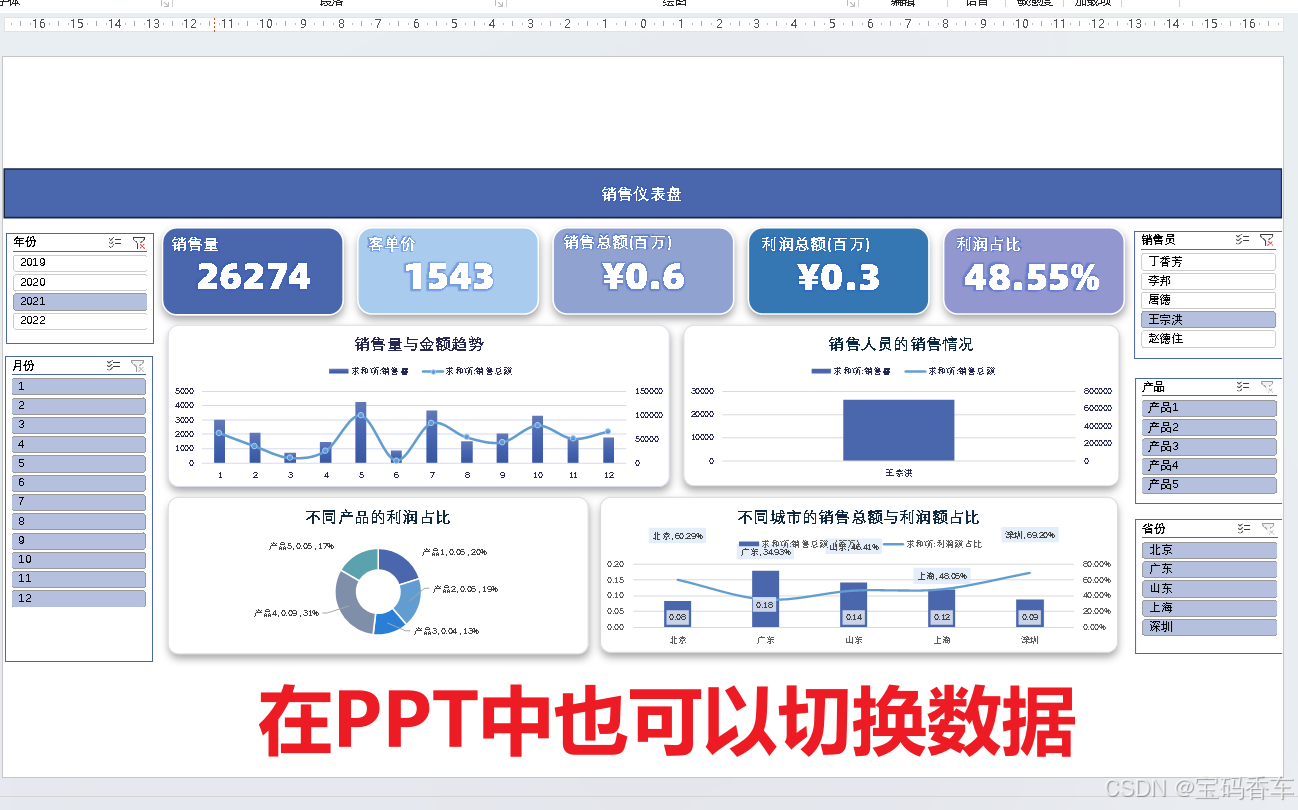The image size is (1298, 810).
Task: Open the 字体 group dialog launcher
Action: [165, 4]
